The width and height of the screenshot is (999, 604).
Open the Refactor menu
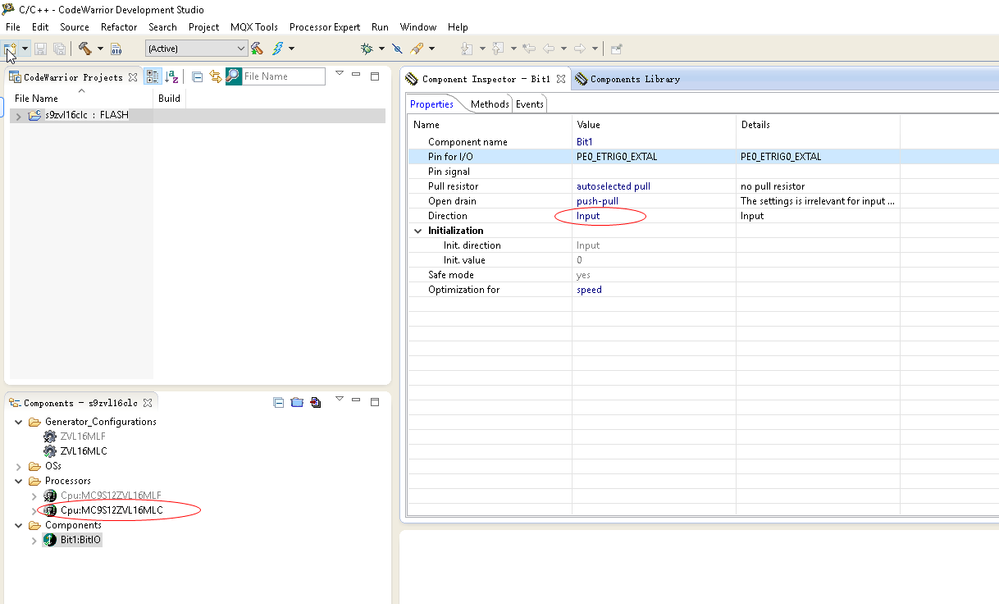[119, 27]
